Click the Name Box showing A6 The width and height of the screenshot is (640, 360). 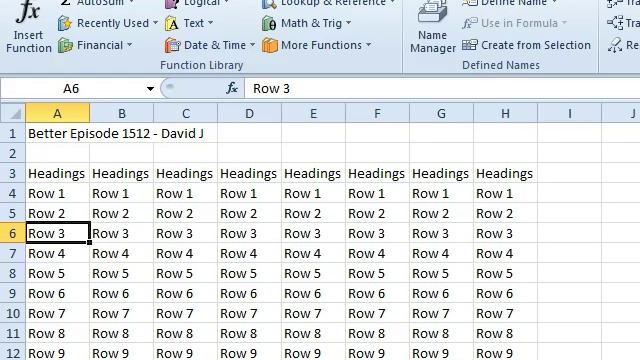(72, 89)
